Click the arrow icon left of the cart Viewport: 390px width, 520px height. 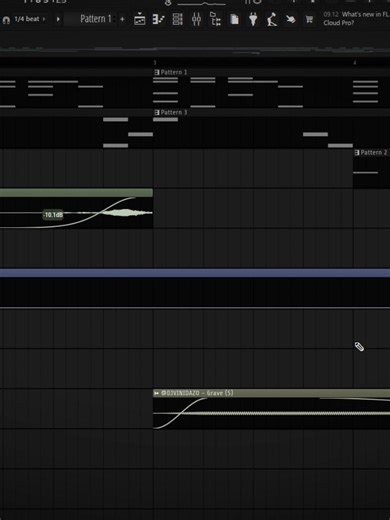point(291,19)
